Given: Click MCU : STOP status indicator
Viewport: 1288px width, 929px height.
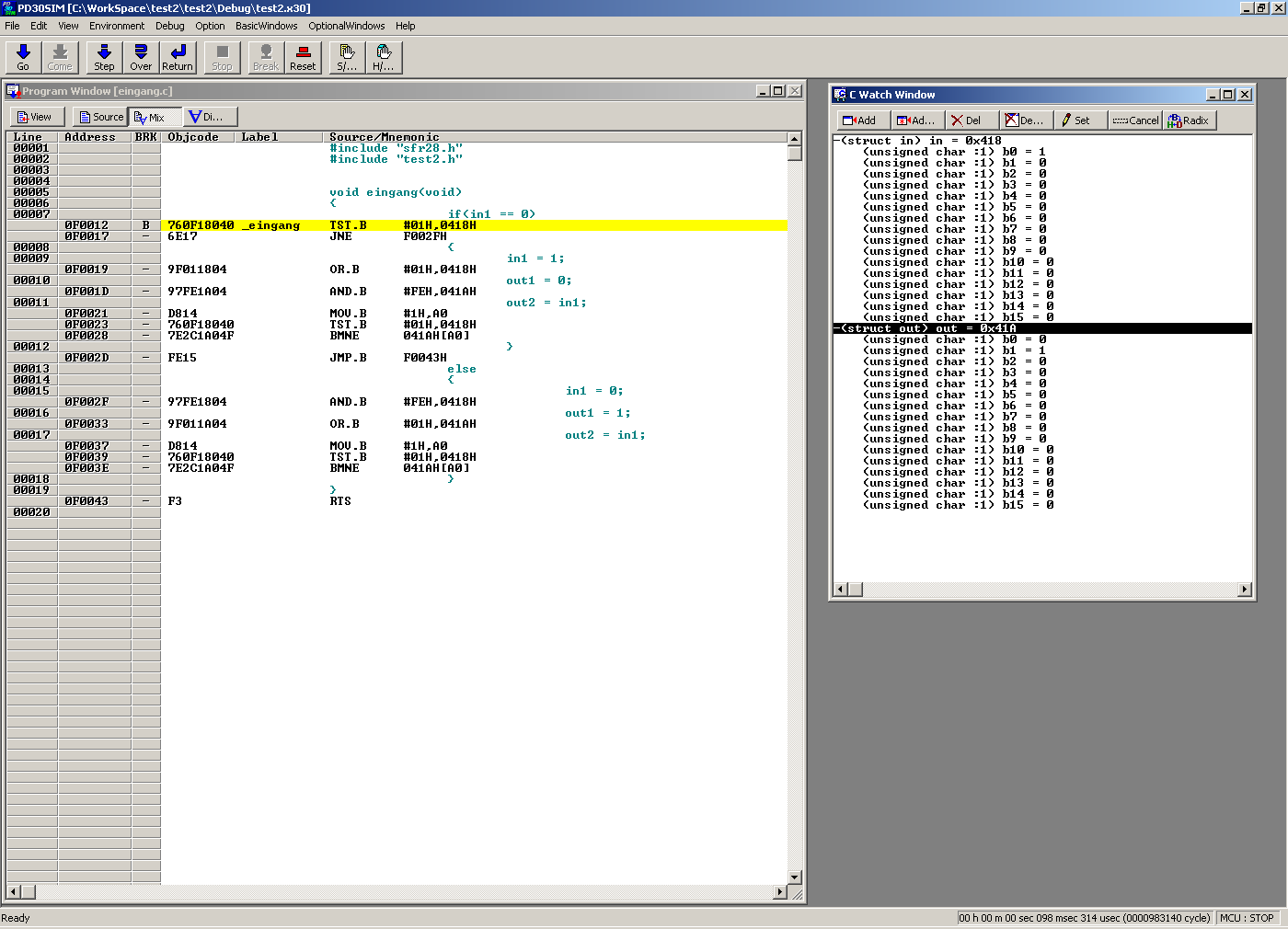Looking at the screenshot, I should (1248, 918).
